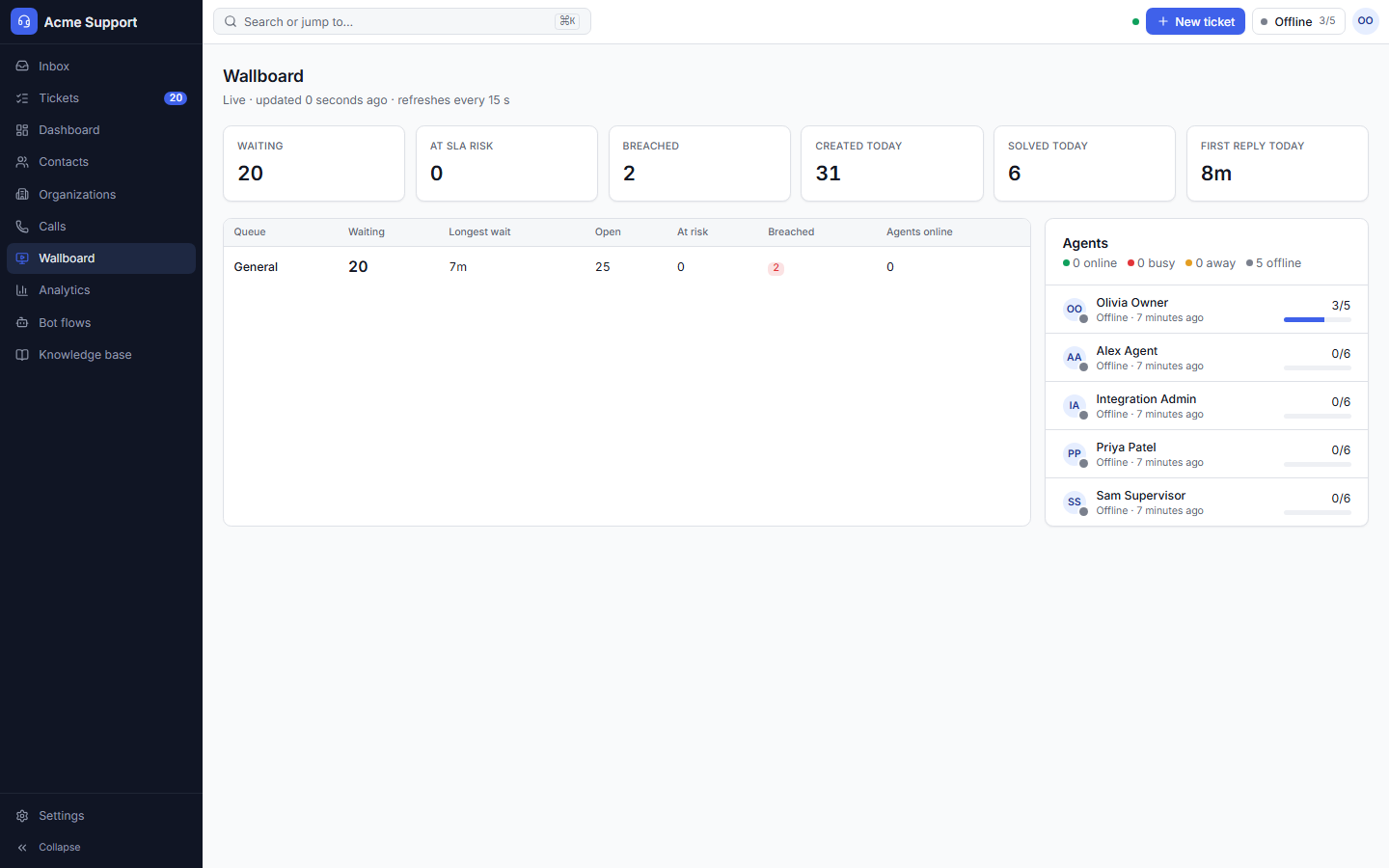Click the Breached badge showing 2 in General row
This screenshot has width=1389, height=868.
click(x=776, y=268)
